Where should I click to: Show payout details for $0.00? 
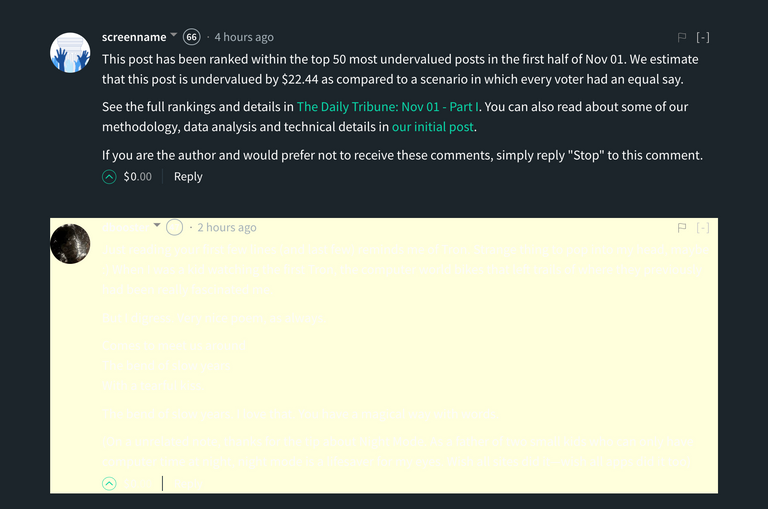click(138, 176)
